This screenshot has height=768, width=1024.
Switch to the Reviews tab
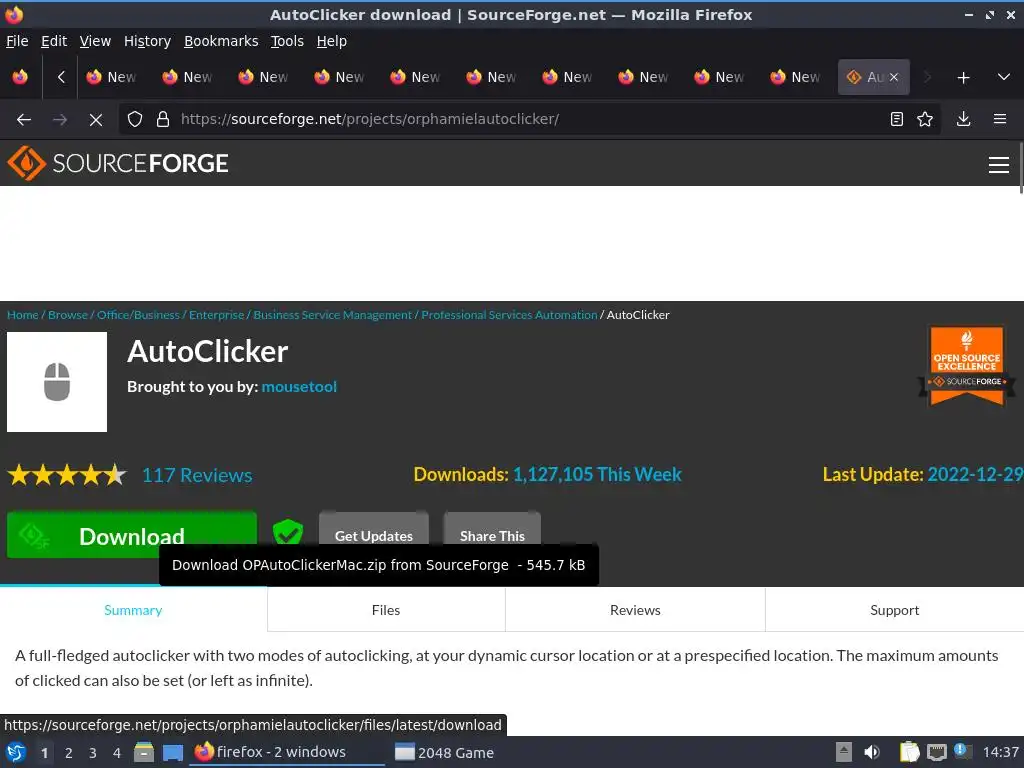[635, 610]
